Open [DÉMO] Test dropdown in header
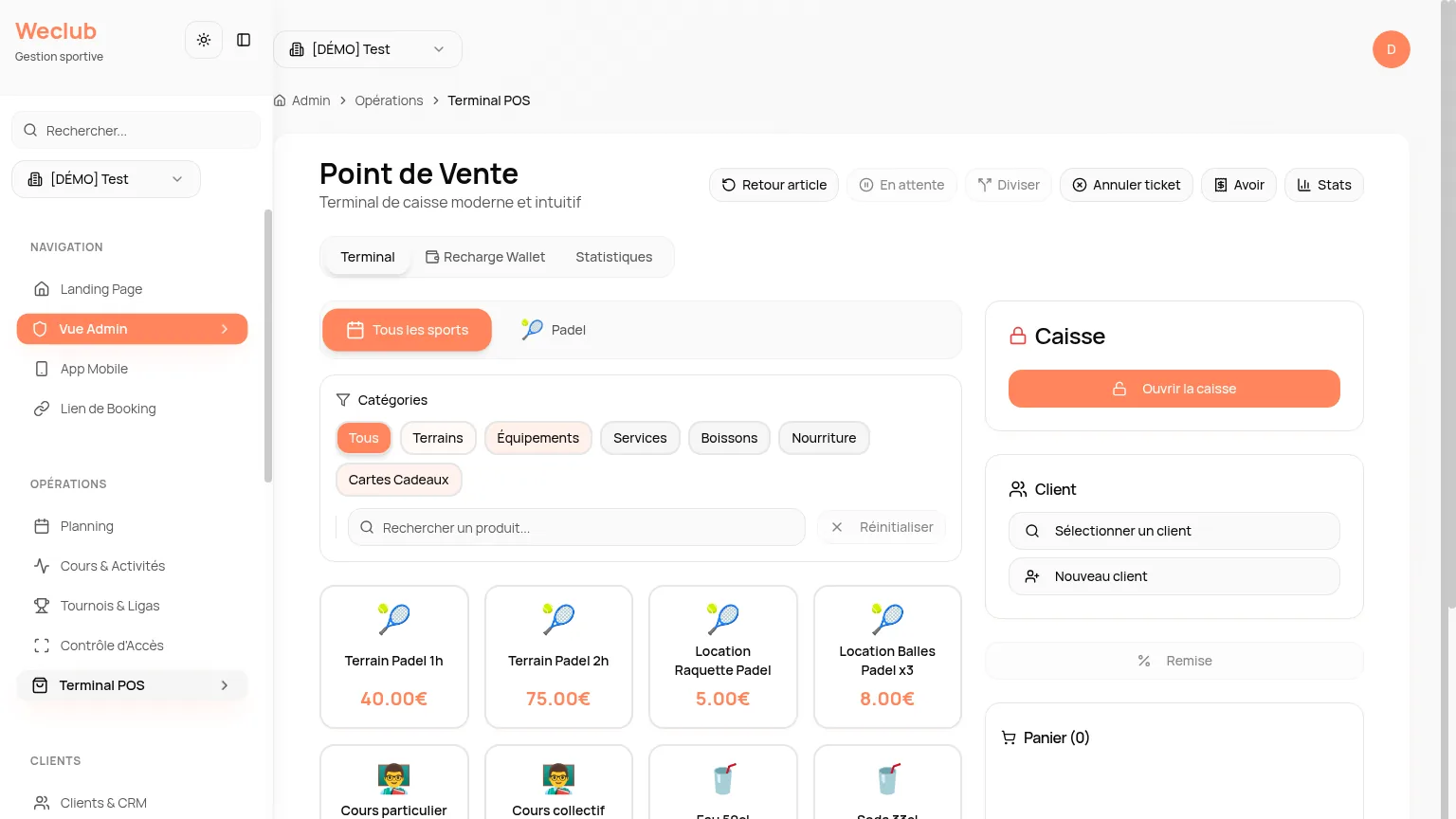Screen dimensions: 1456x819 point(368,49)
